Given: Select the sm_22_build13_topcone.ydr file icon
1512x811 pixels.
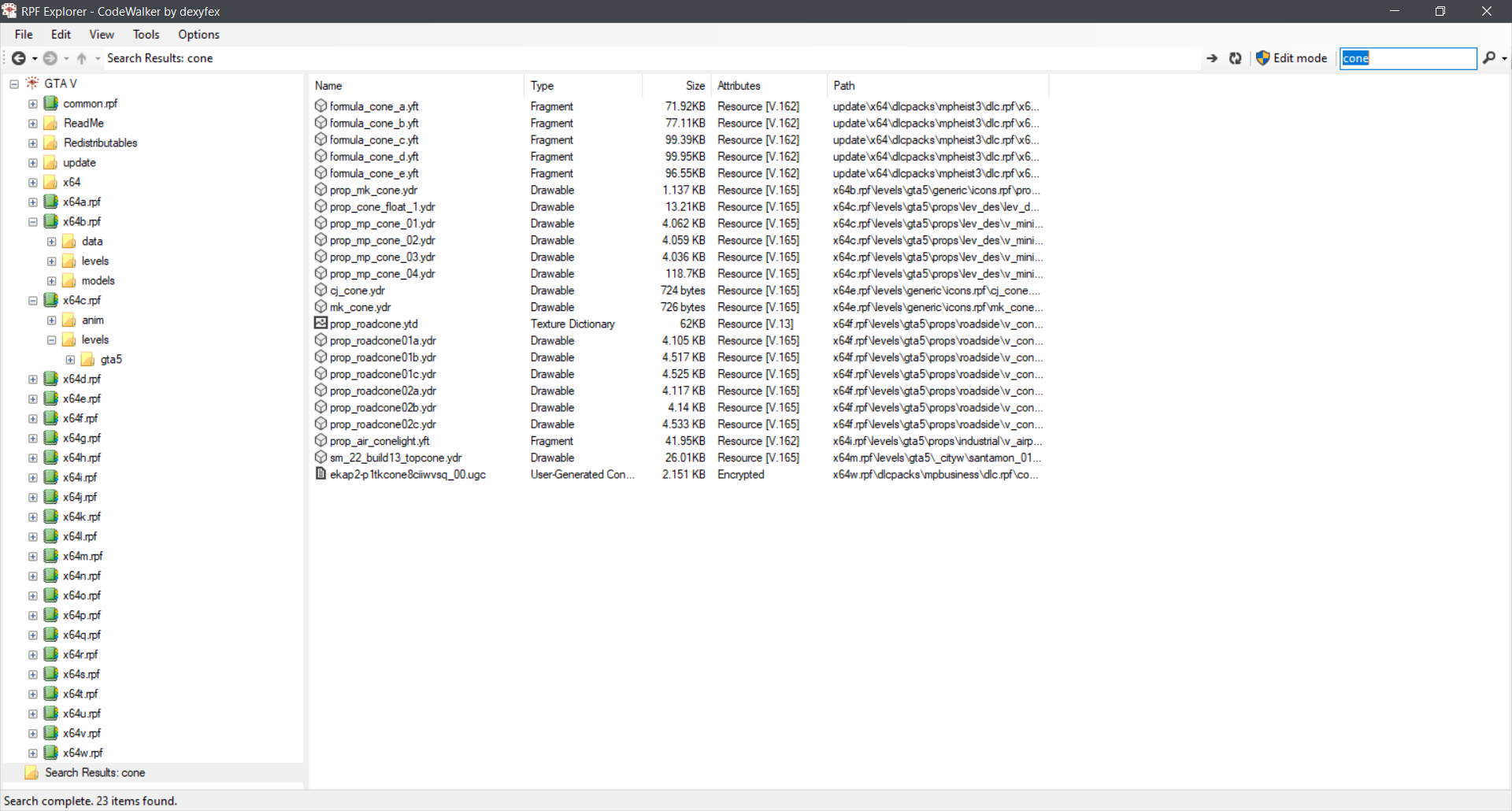Looking at the screenshot, I should 321,457.
